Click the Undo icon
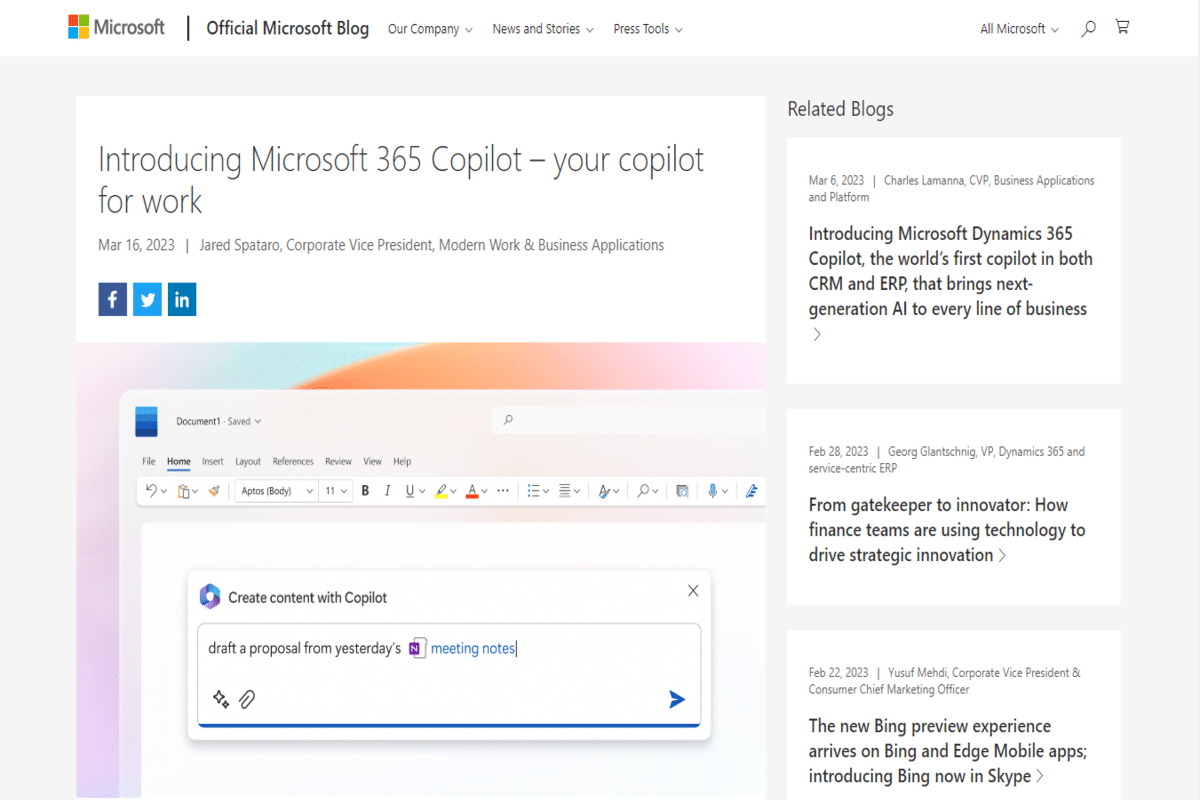This screenshot has width=1200, height=800. tap(150, 490)
